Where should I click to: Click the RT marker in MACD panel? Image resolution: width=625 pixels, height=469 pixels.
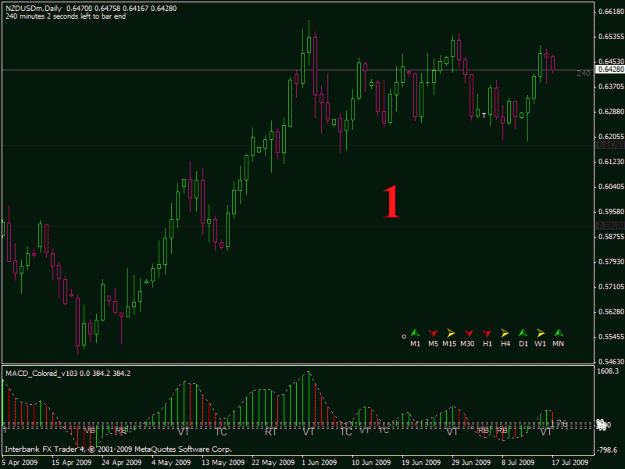[x=271, y=432]
